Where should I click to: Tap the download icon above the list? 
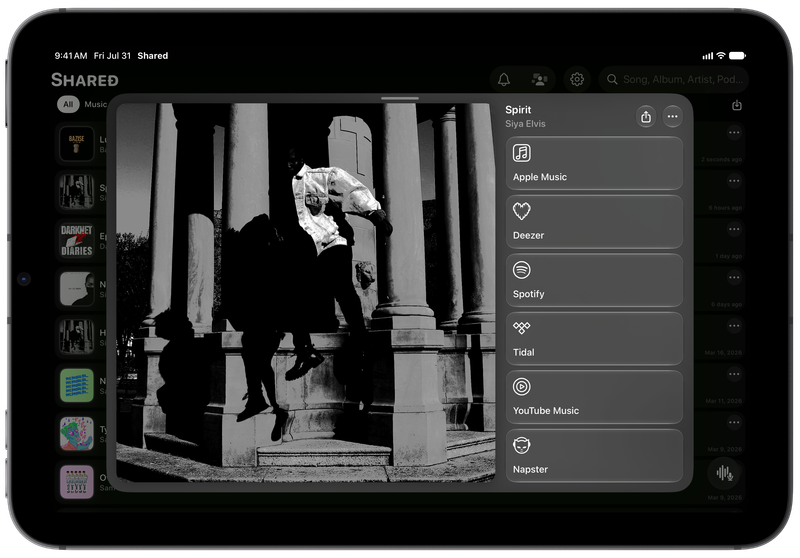[737, 105]
